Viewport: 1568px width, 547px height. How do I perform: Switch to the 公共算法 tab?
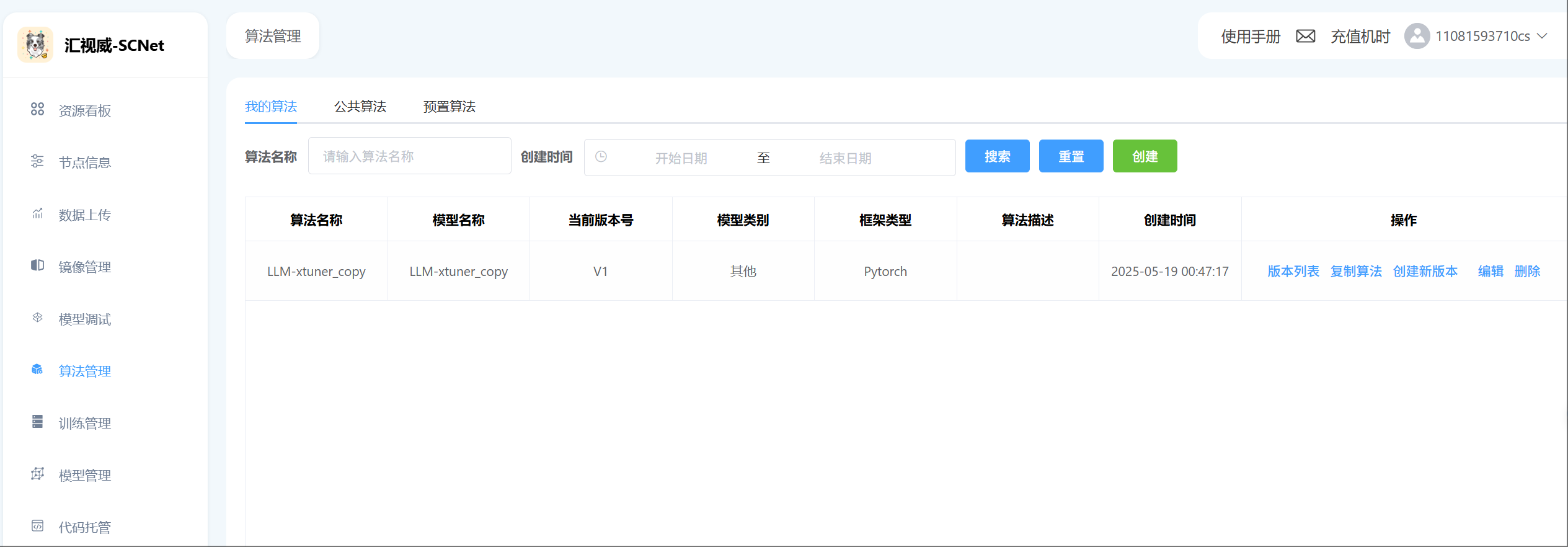coord(360,107)
